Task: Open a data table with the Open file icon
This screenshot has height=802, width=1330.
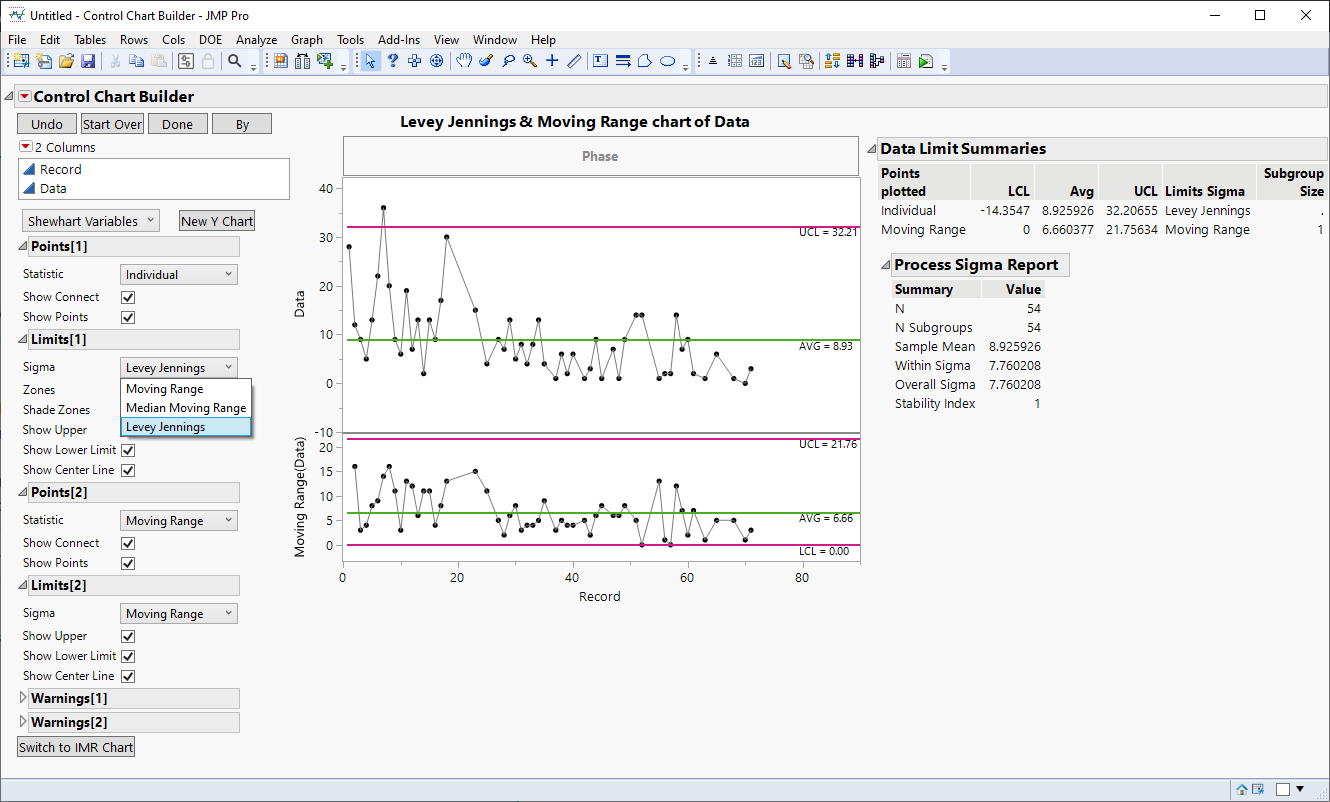Action: (65, 61)
